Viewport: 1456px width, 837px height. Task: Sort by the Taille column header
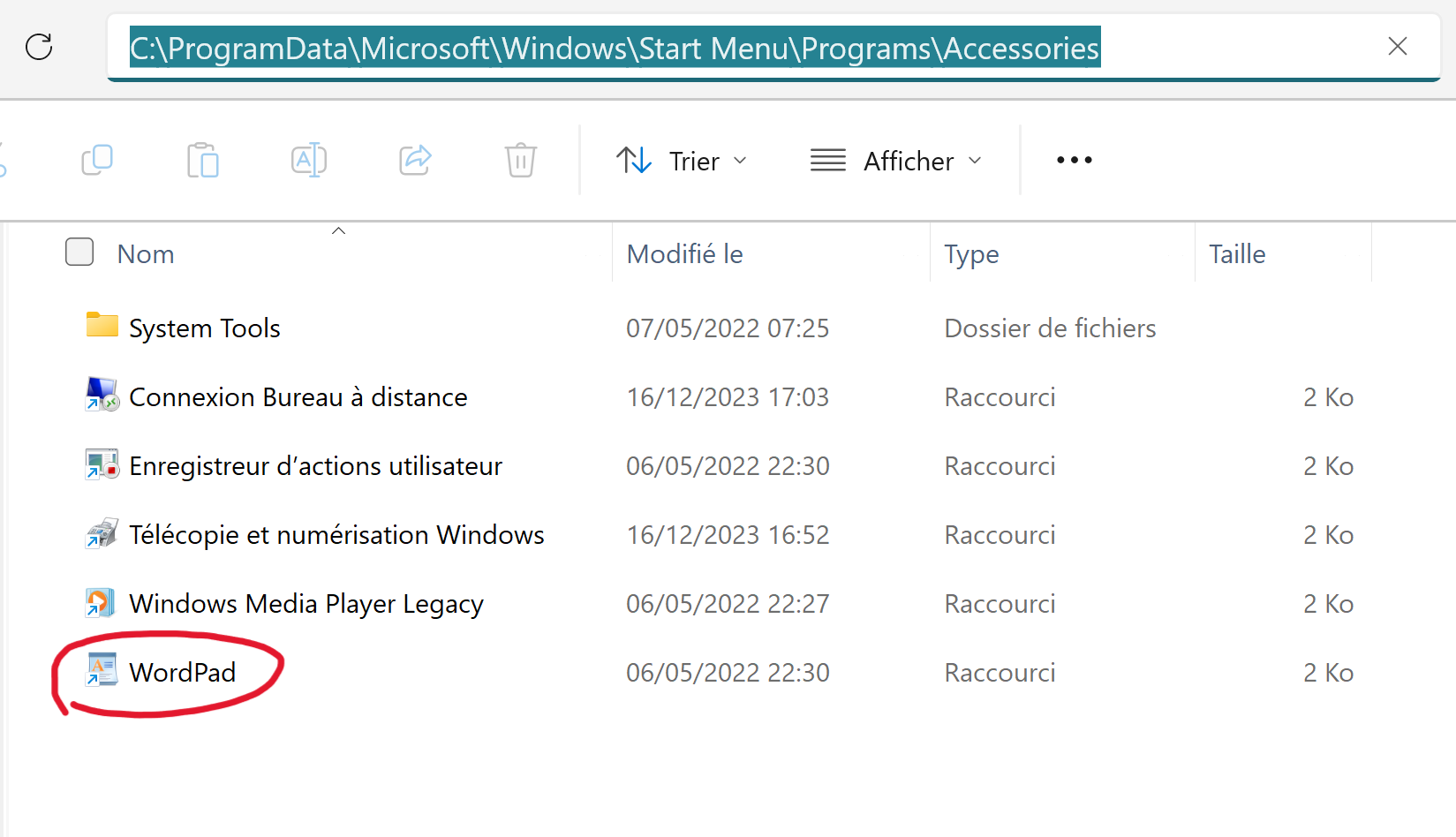(x=1237, y=254)
